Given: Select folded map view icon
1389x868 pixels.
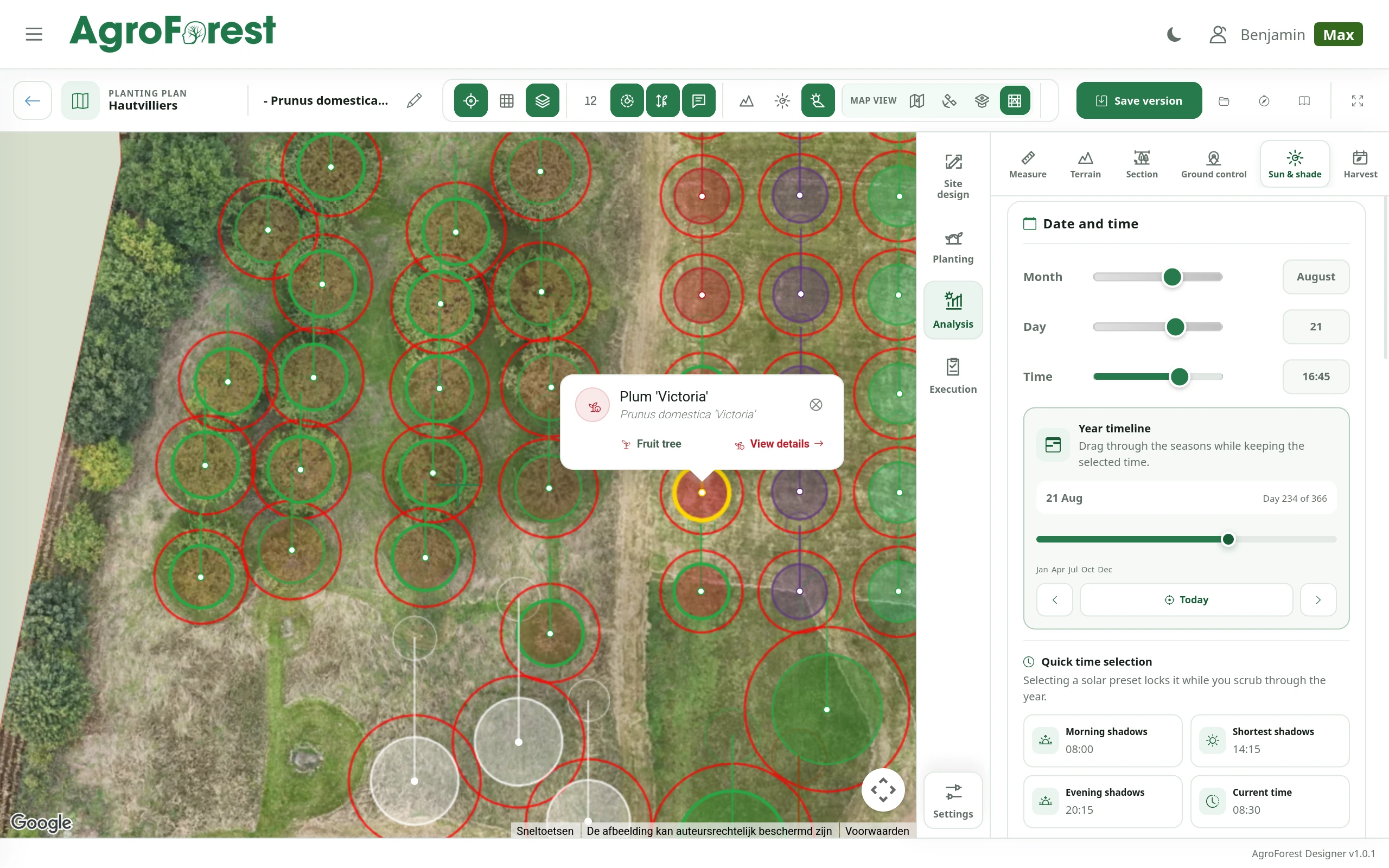Looking at the screenshot, I should click(x=916, y=101).
